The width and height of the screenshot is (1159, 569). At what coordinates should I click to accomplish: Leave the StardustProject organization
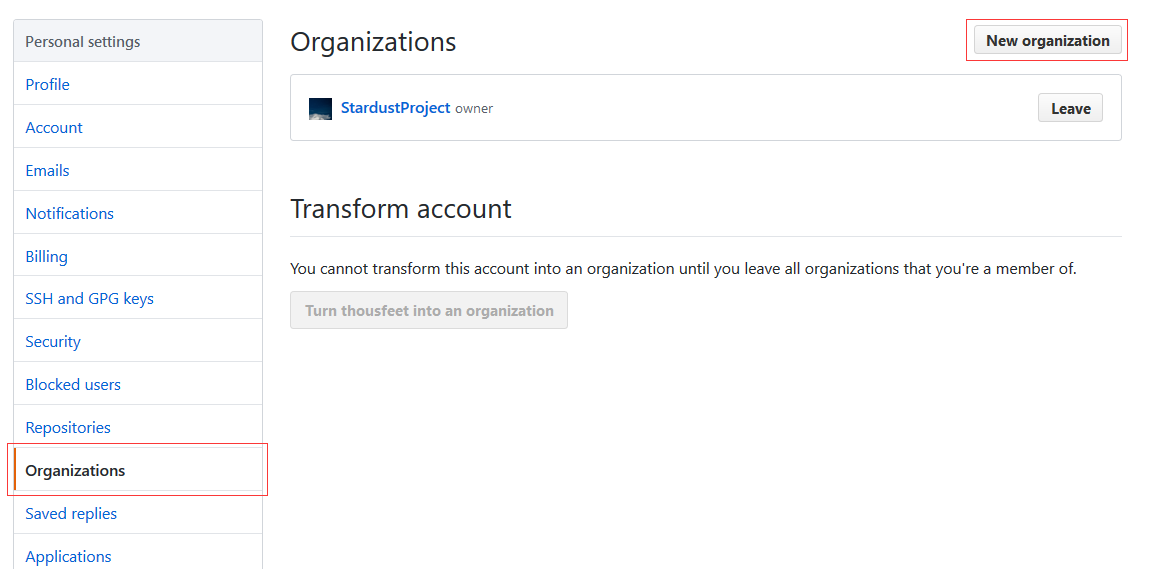pos(1070,109)
